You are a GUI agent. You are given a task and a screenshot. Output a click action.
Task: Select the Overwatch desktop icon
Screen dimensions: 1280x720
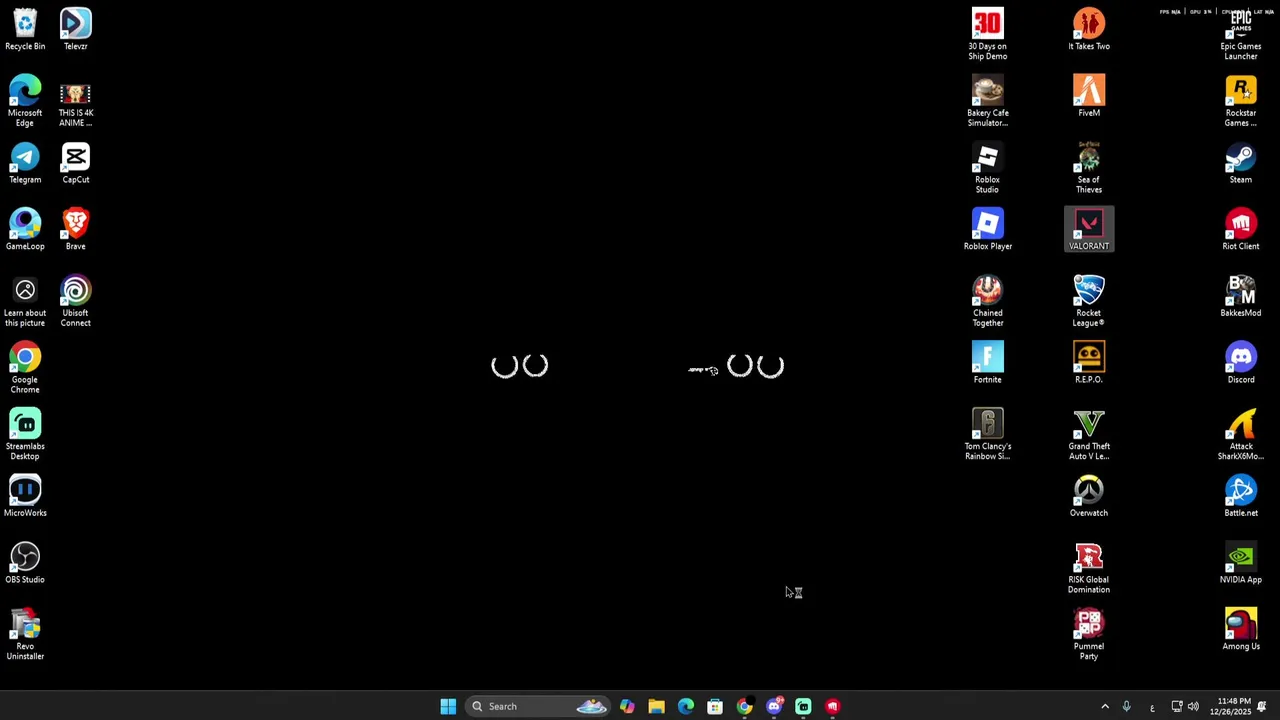pos(1089,496)
